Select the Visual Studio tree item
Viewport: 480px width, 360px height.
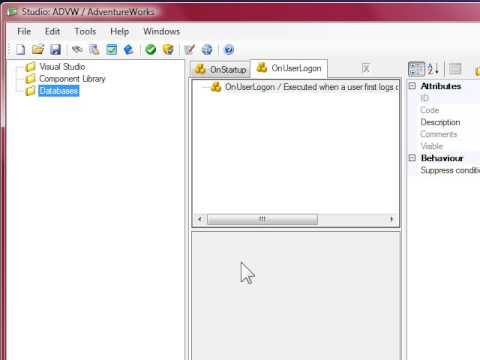pyautogui.click(x=62, y=67)
